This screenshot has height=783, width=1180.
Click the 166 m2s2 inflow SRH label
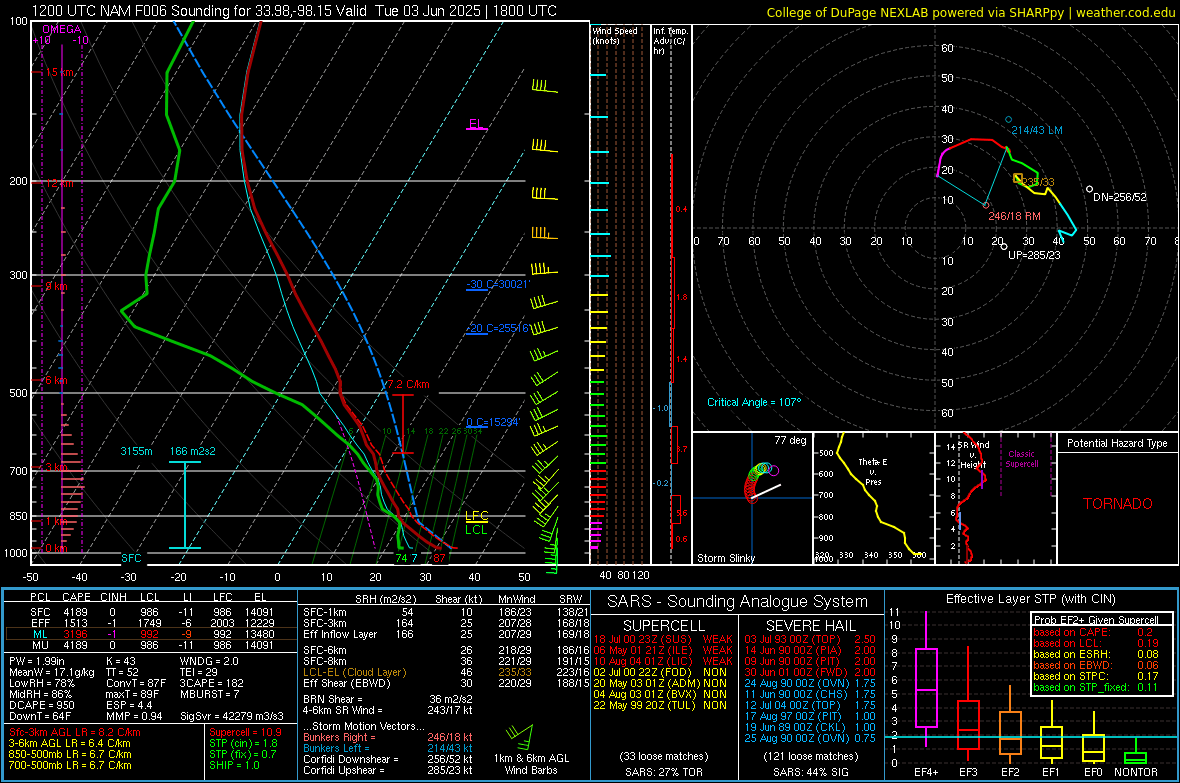[x=193, y=451]
